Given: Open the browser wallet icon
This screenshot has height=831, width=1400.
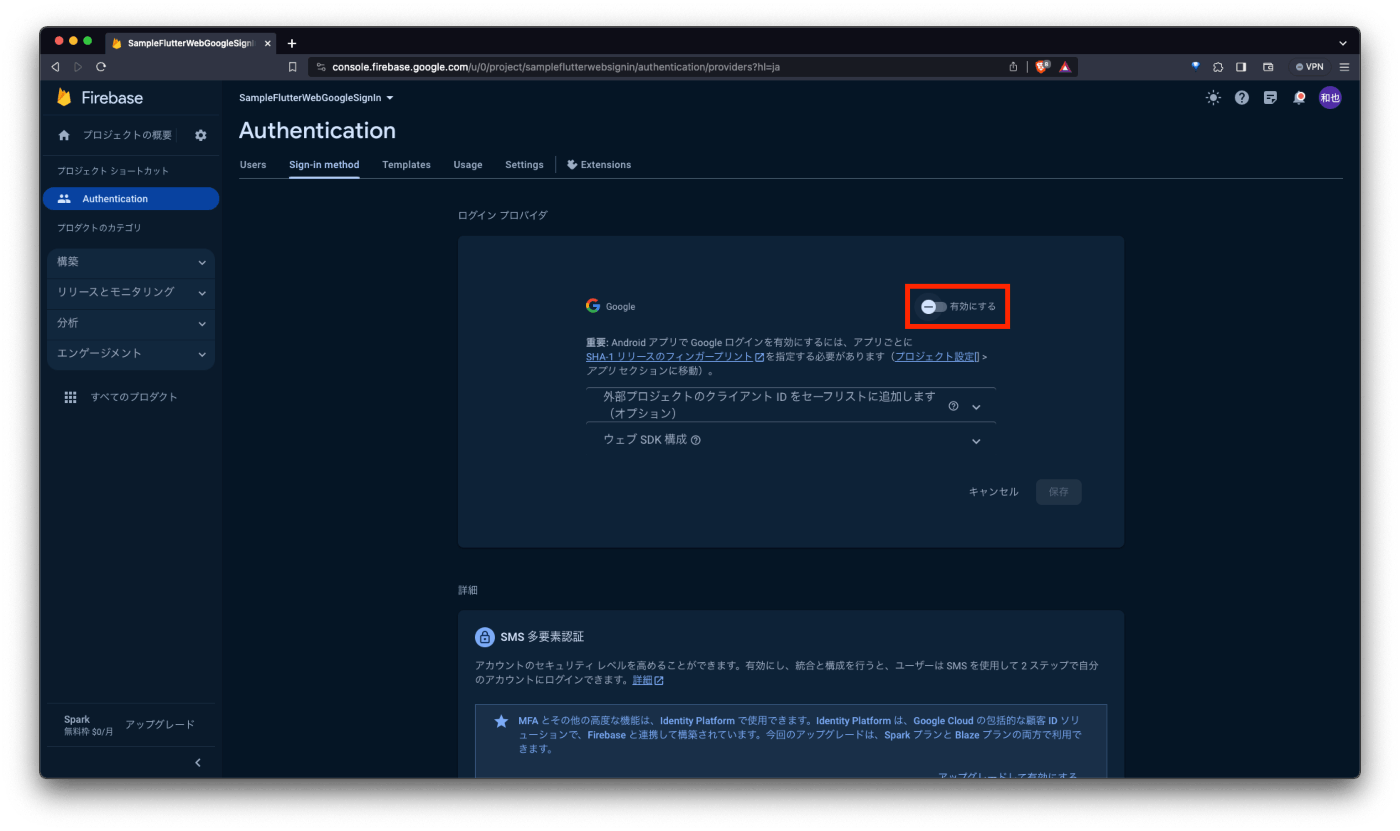Looking at the screenshot, I should click(1268, 67).
